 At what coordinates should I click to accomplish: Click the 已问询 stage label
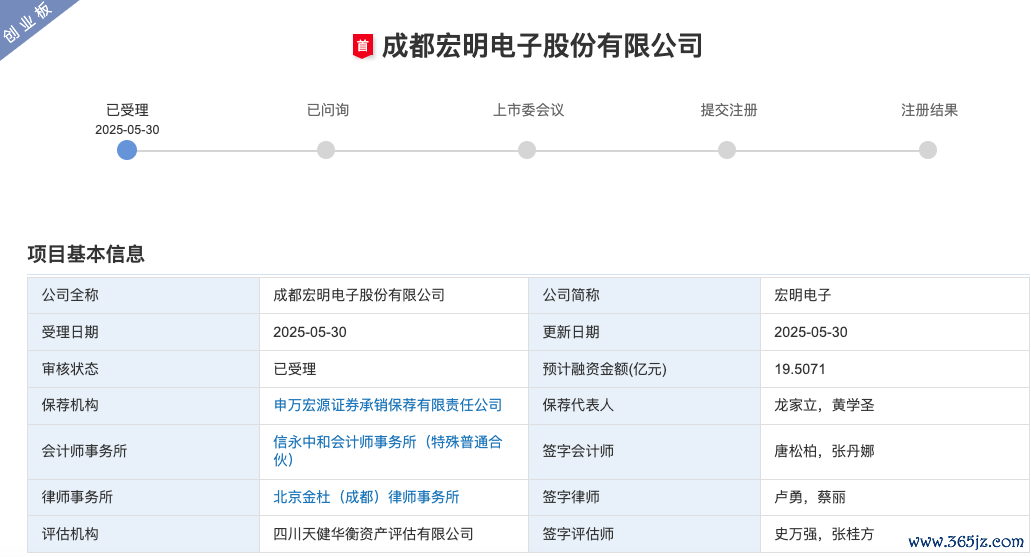pyautogui.click(x=327, y=110)
